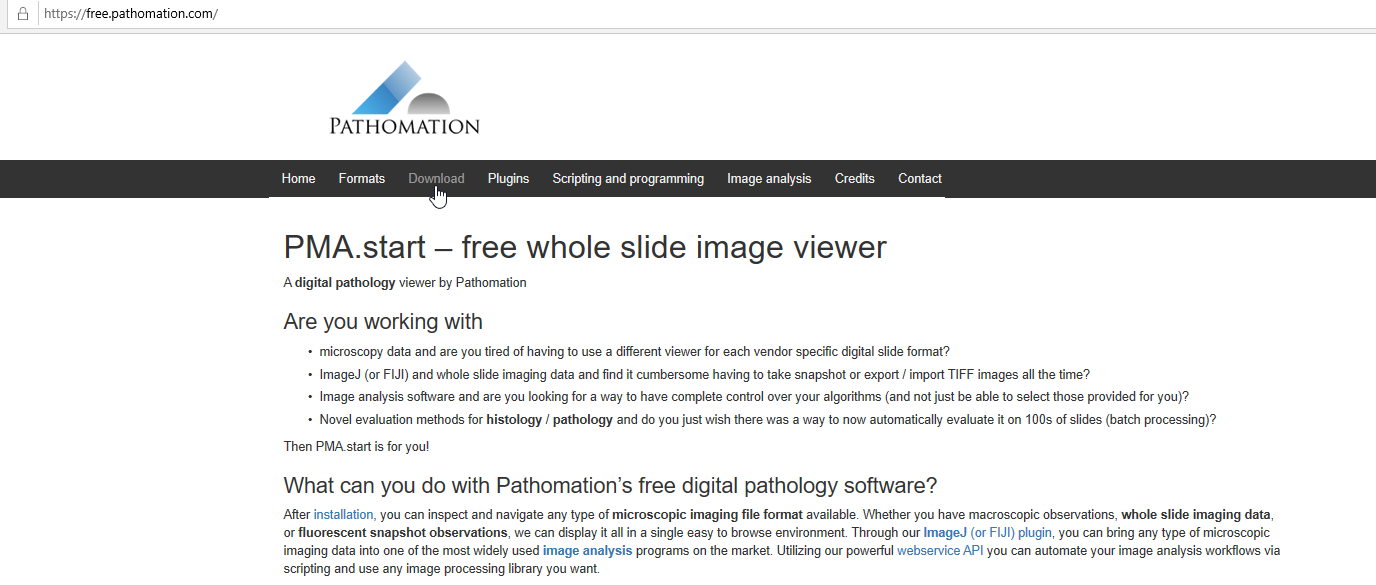This screenshot has height=585, width=1376.
Task: Visit the Credits page from the navbar
Action: (854, 179)
